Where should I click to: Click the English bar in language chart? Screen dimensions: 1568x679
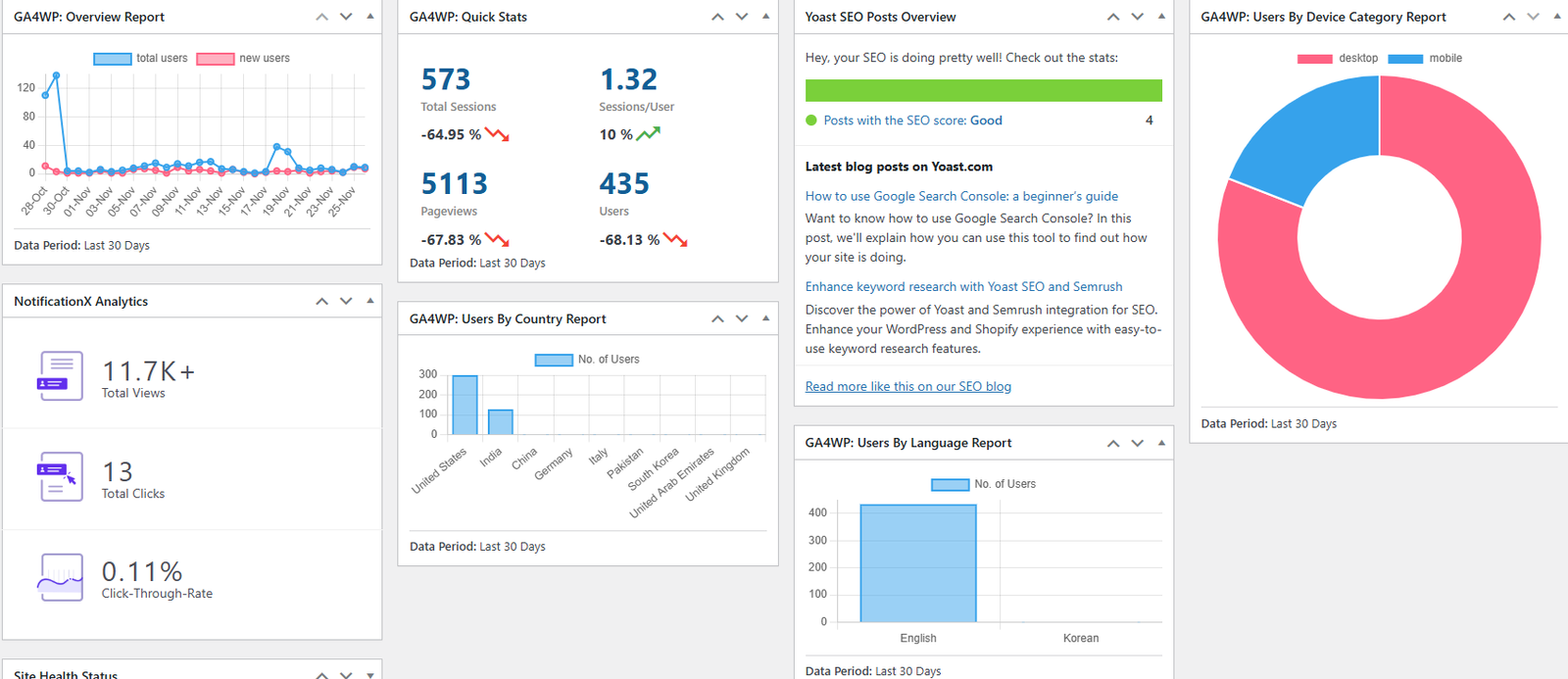[918, 563]
